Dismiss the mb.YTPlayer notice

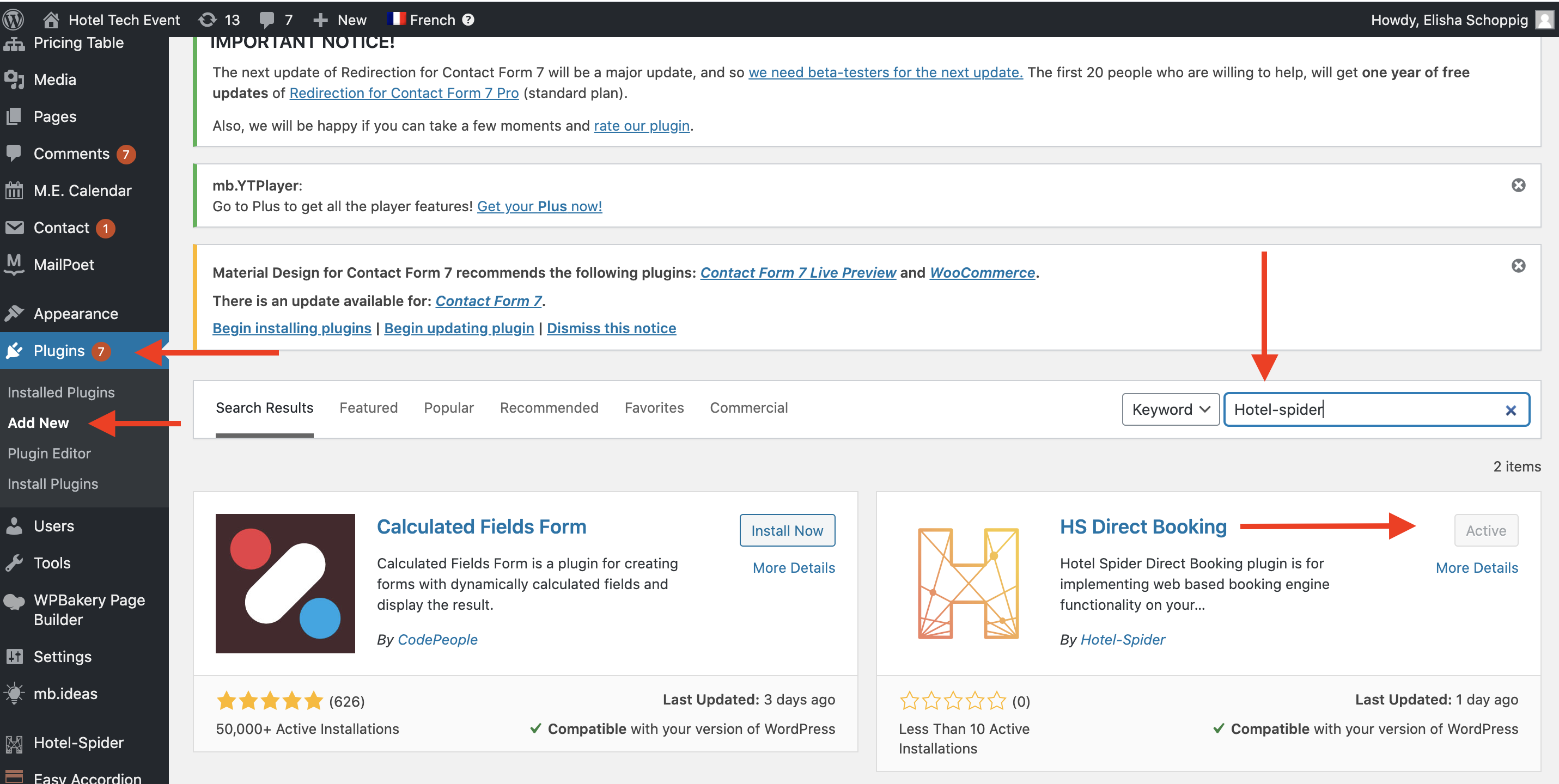pyautogui.click(x=1518, y=185)
